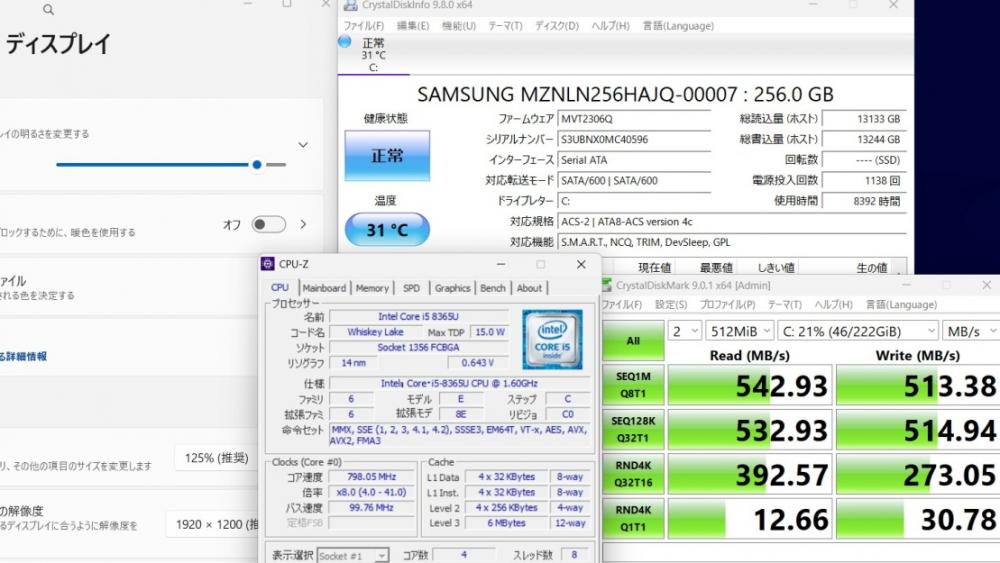Click the 8392 時間 power-on hours value
Image resolution: width=1000 pixels, height=563 pixels.
click(x=864, y=201)
